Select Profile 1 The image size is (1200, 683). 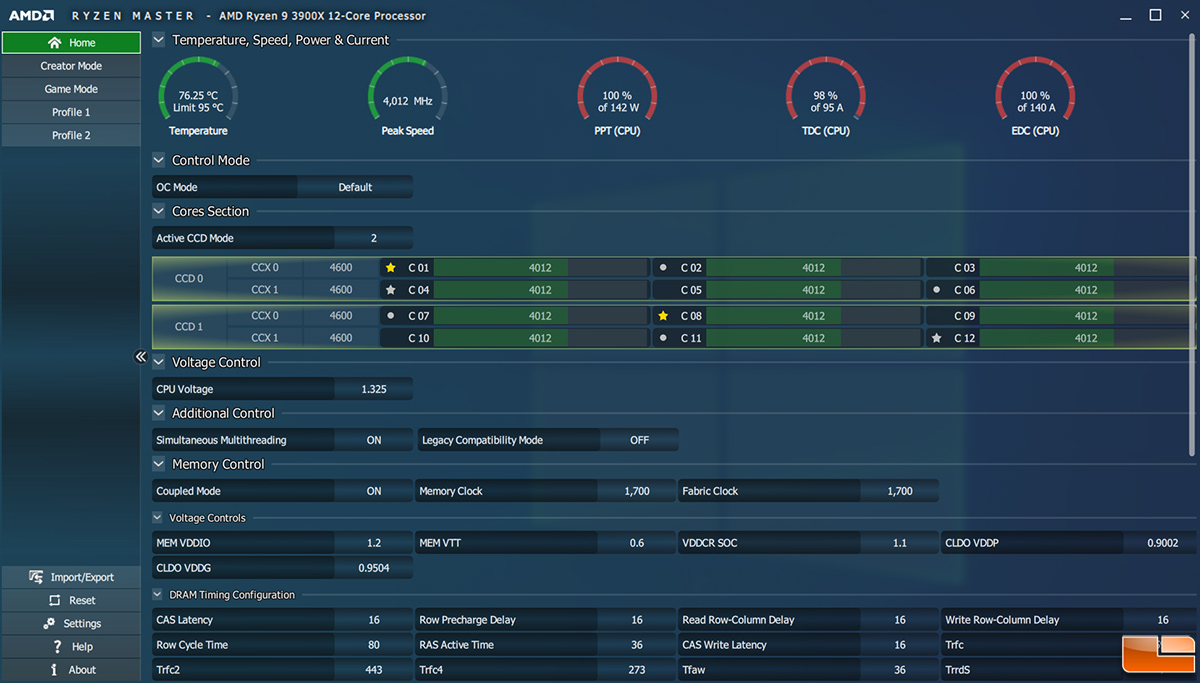tap(71, 112)
